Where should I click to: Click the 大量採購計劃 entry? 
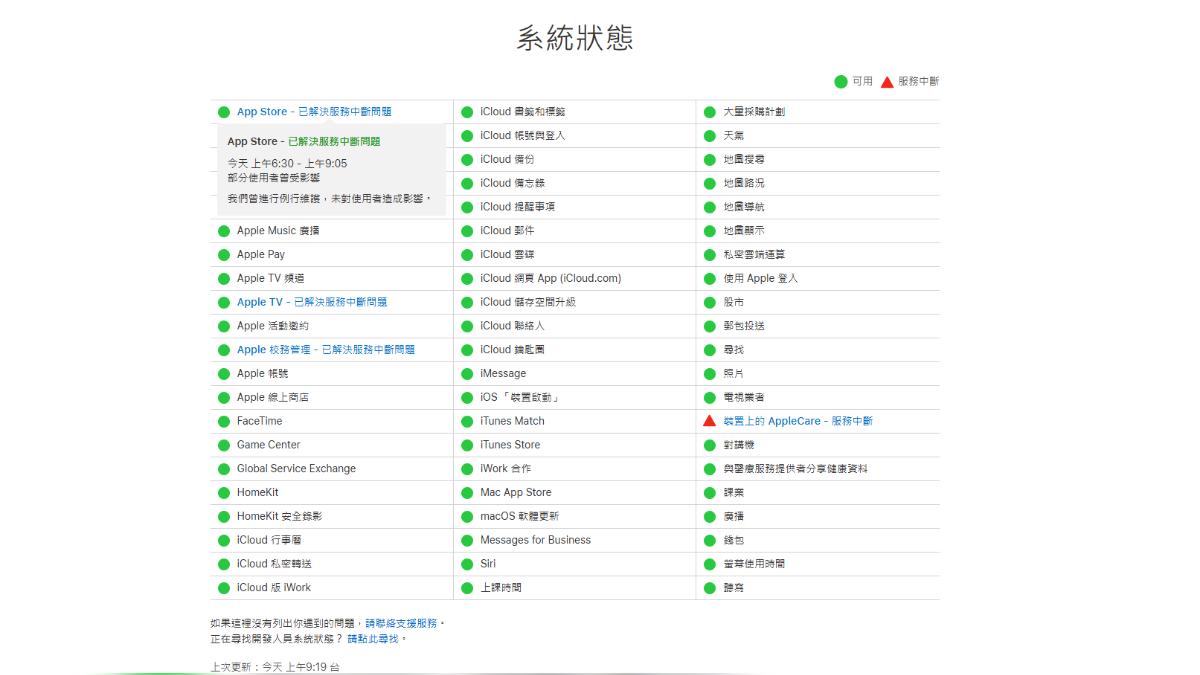(x=754, y=112)
